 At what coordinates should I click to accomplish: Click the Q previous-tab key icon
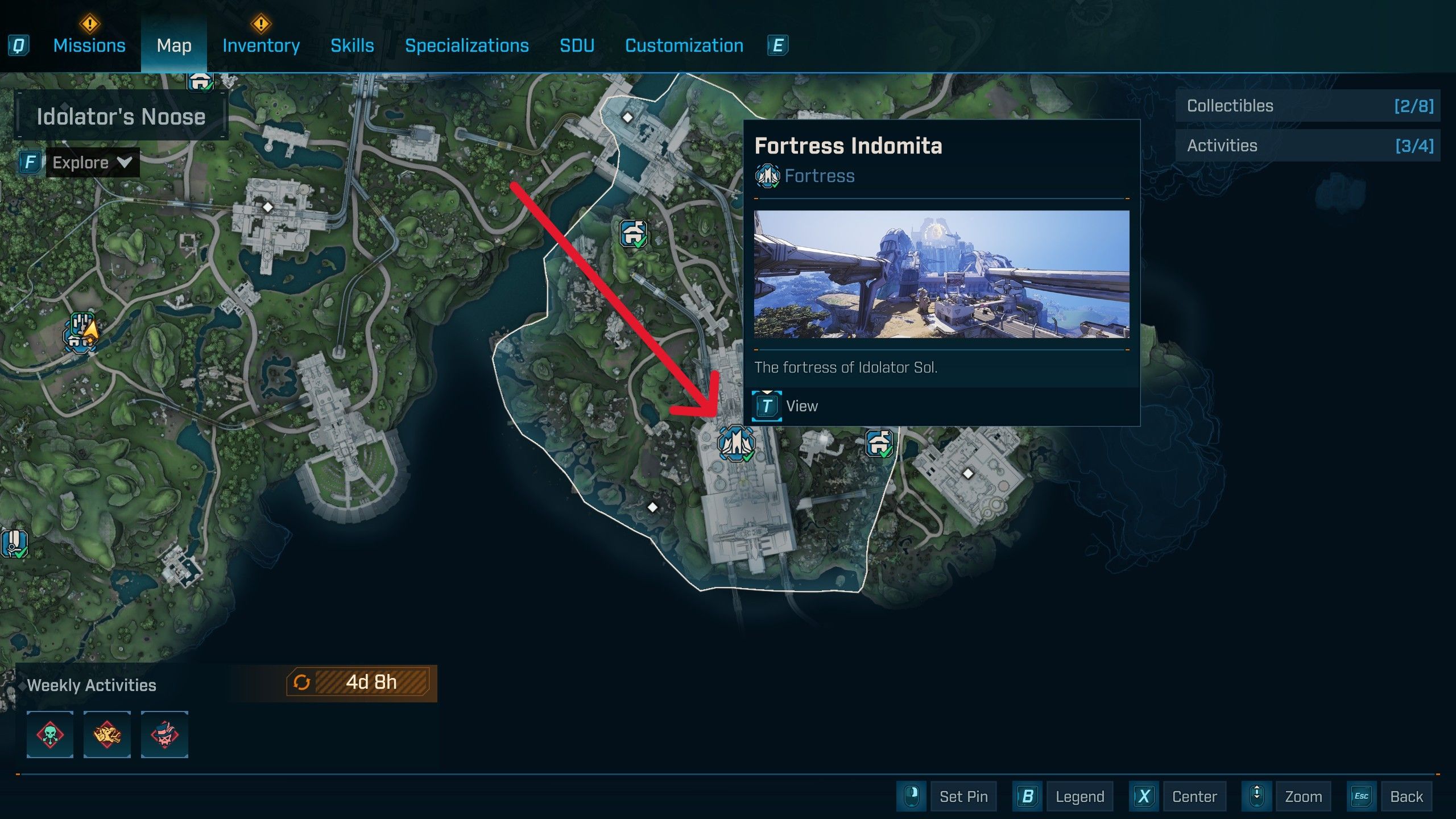pos(18,45)
